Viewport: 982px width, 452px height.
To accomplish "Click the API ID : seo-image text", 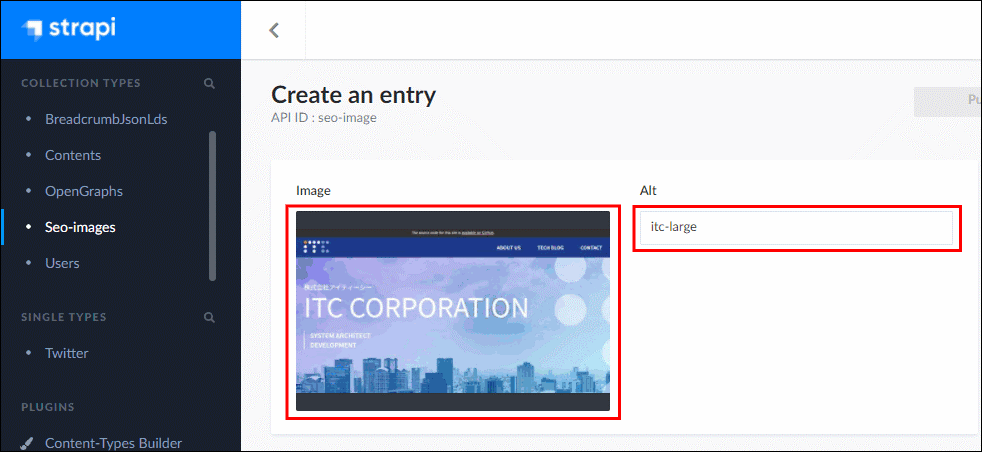I will pos(324,117).
